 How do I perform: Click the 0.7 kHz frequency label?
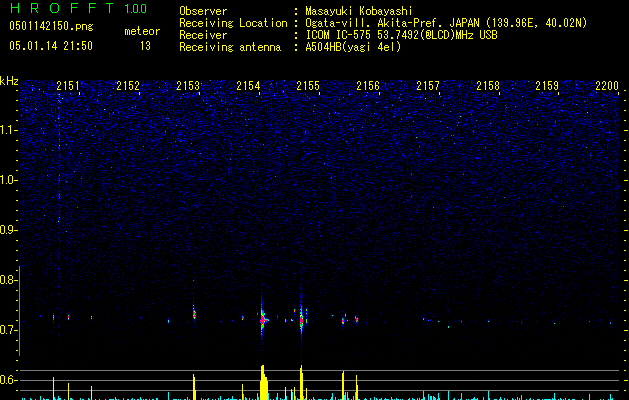pos(9,330)
